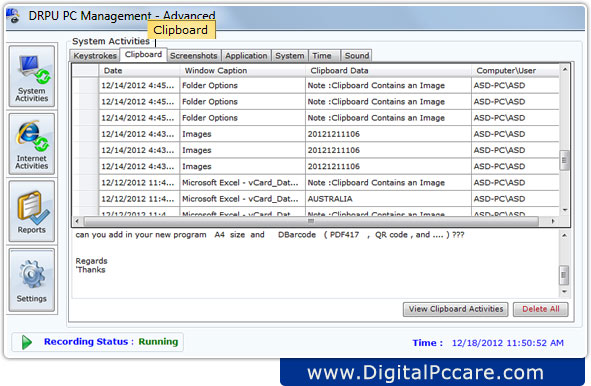Open Internet Activities sidebar panel
The image size is (591, 386).
(32, 144)
